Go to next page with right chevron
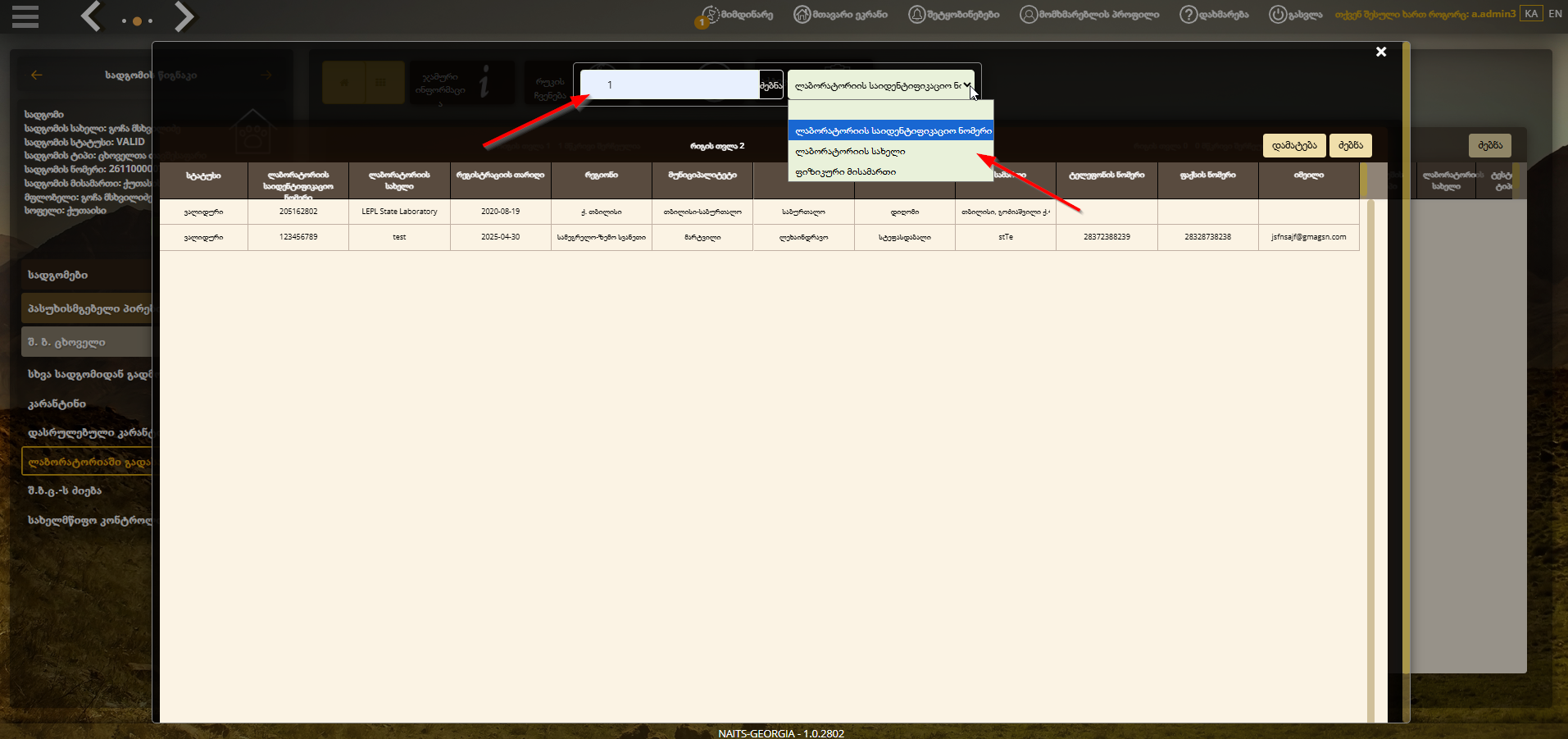This screenshot has height=739, width=1568. coord(184,16)
